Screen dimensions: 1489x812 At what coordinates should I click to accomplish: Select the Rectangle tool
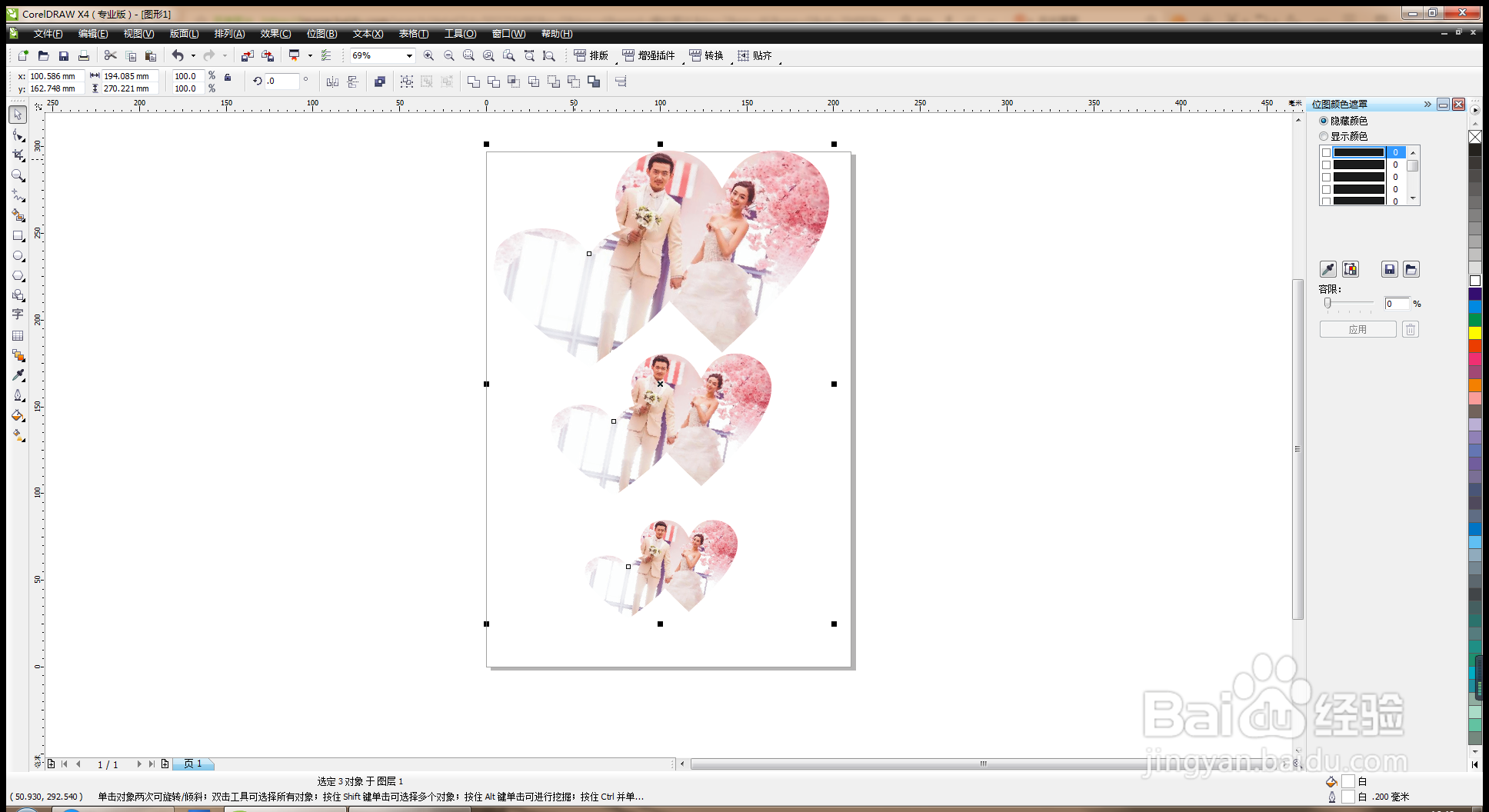(x=18, y=235)
